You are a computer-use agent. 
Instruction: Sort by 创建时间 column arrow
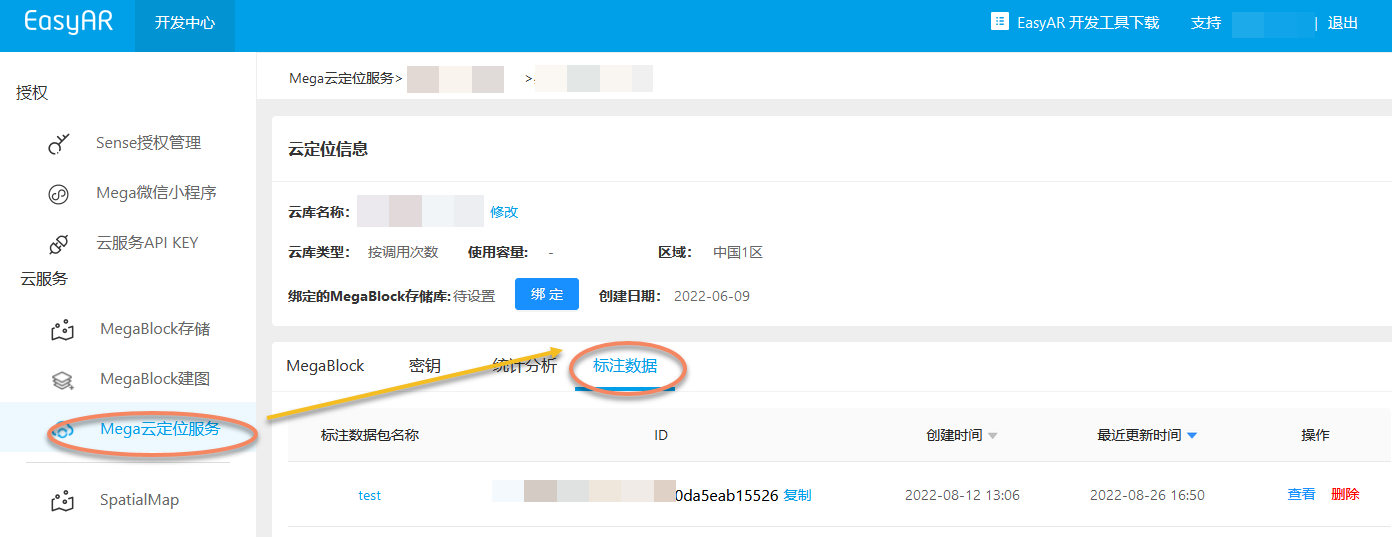(992, 436)
